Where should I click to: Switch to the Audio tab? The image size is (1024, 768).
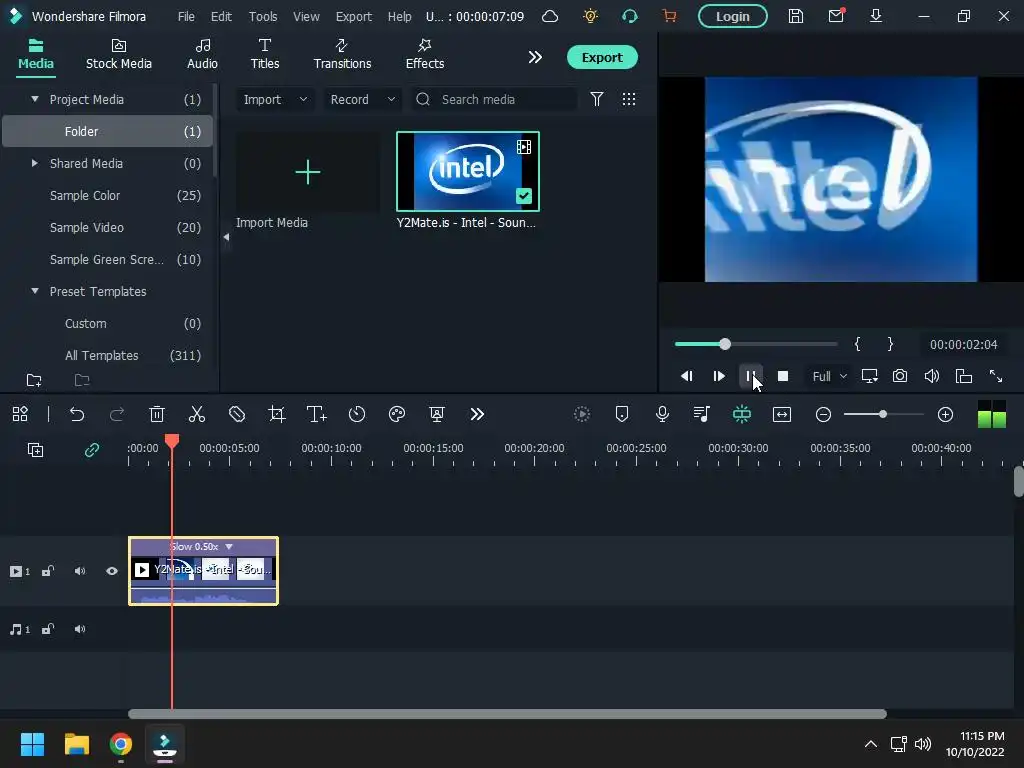point(202,54)
